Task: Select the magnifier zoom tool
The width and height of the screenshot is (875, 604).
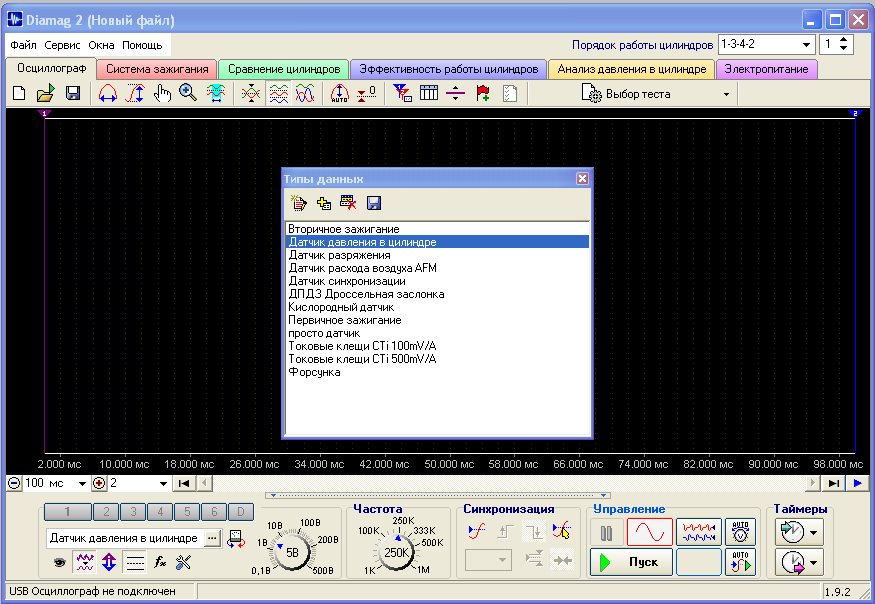Action: [x=188, y=93]
